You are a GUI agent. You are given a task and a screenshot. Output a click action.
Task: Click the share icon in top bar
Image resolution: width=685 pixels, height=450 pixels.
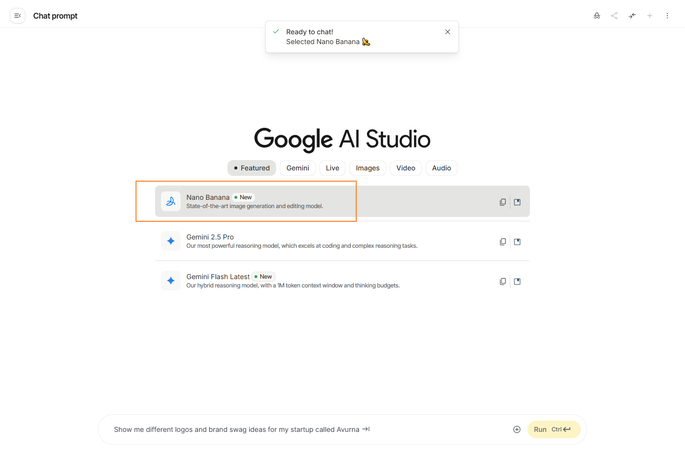point(614,16)
